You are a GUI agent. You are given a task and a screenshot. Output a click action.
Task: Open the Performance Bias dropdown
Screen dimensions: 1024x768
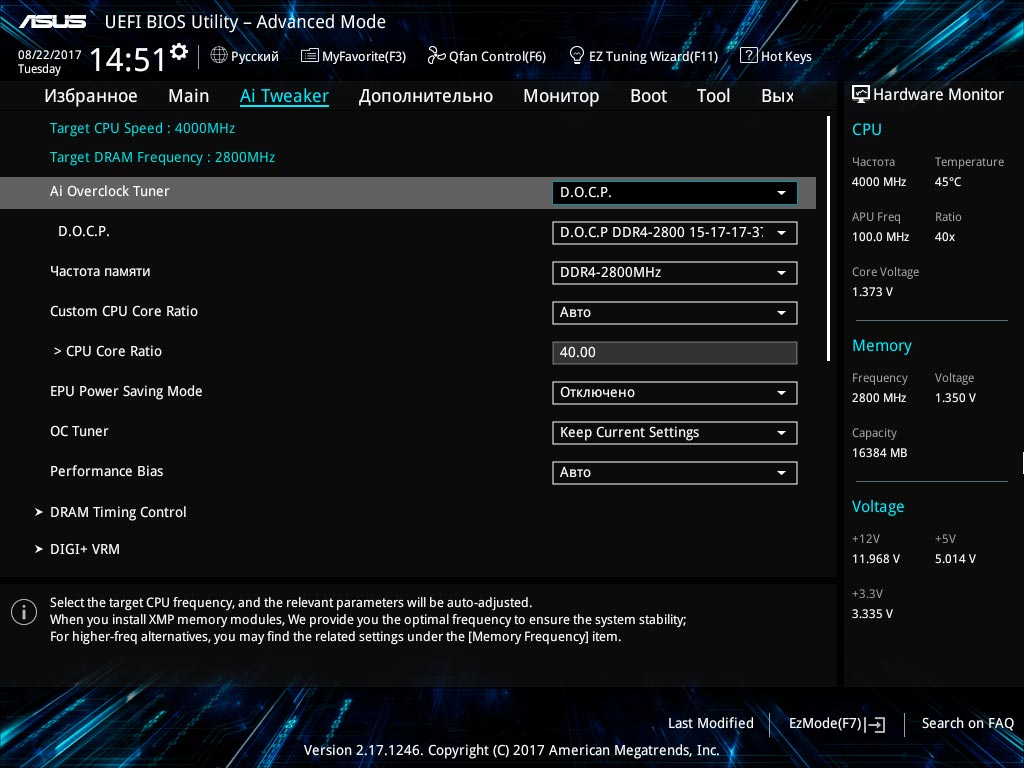[675, 473]
